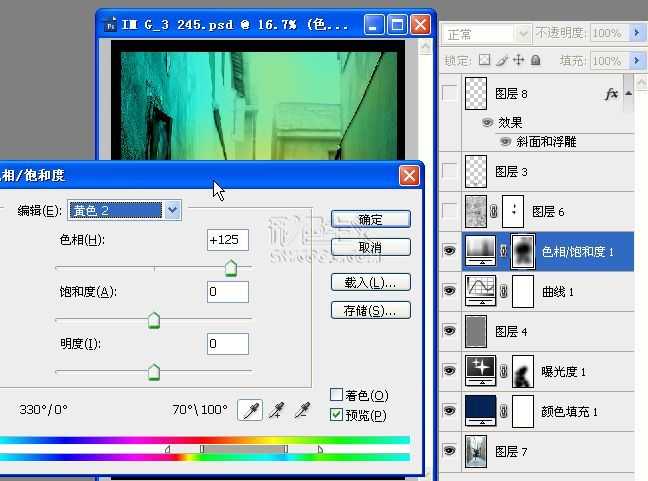The height and width of the screenshot is (481, 648).
Task: Open the 编辑 dropdown showing 黄色 2
Action: [124, 210]
